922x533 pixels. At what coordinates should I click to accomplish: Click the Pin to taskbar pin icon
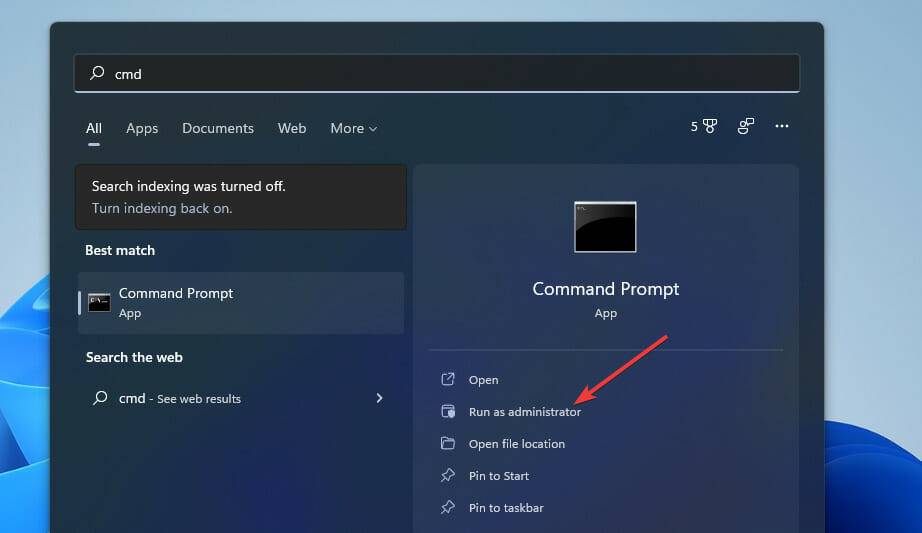click(448, 508)
